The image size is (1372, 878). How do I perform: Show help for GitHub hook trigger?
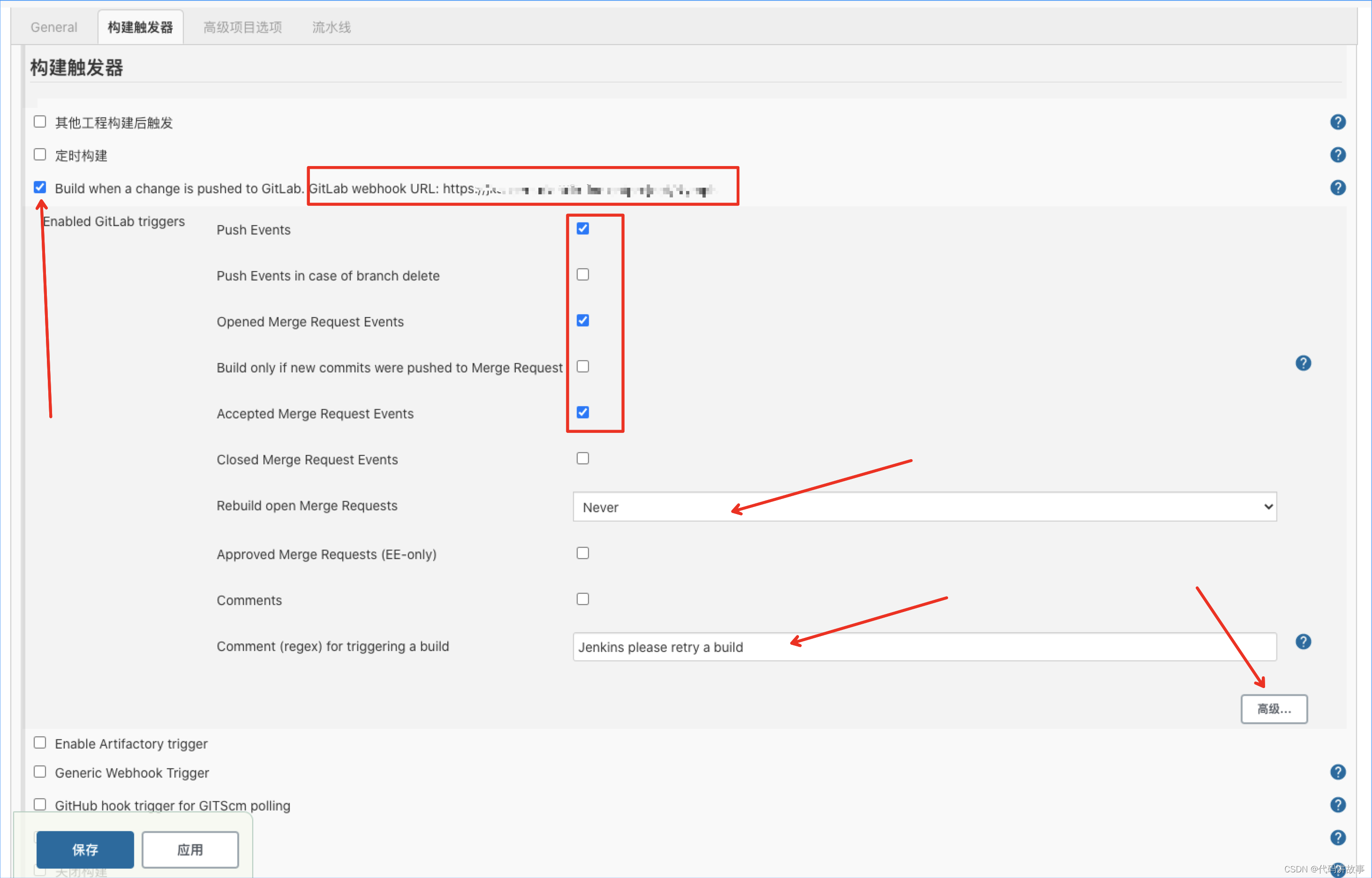click(x=1337, y=805)
